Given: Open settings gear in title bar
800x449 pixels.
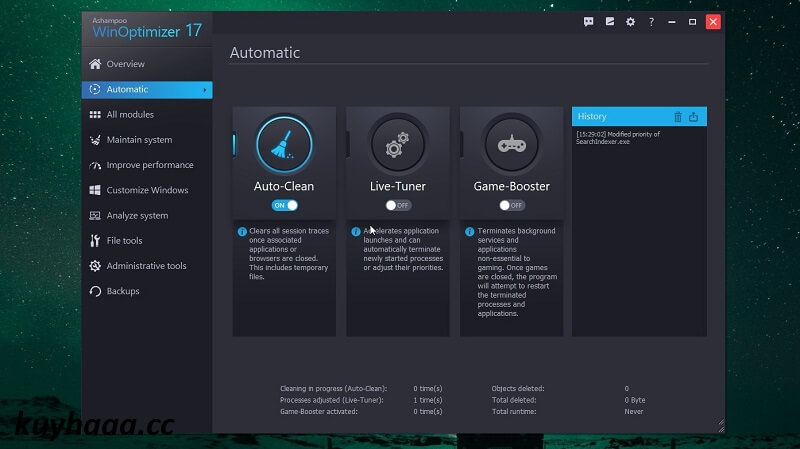Looking at the screenshot, I should coord(631,21).
